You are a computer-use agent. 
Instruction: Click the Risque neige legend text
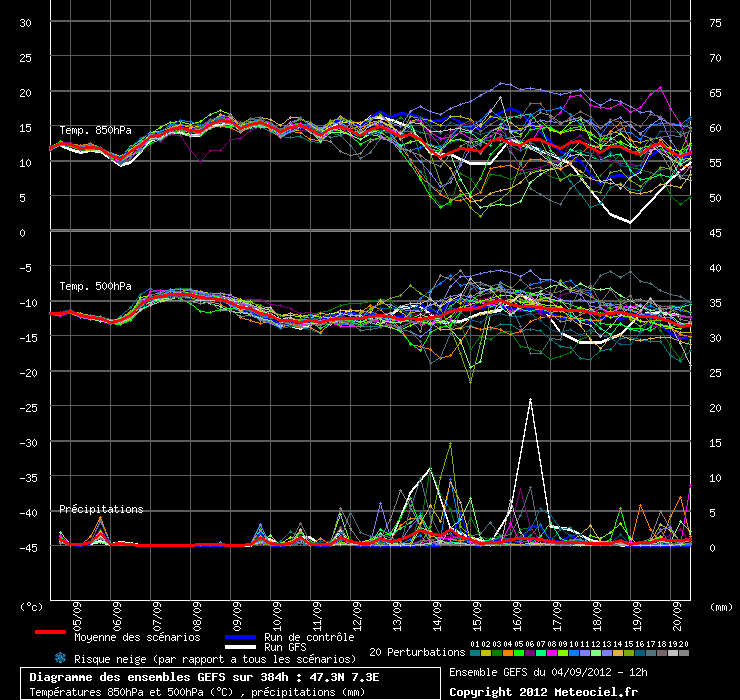[x=214, y=659]
